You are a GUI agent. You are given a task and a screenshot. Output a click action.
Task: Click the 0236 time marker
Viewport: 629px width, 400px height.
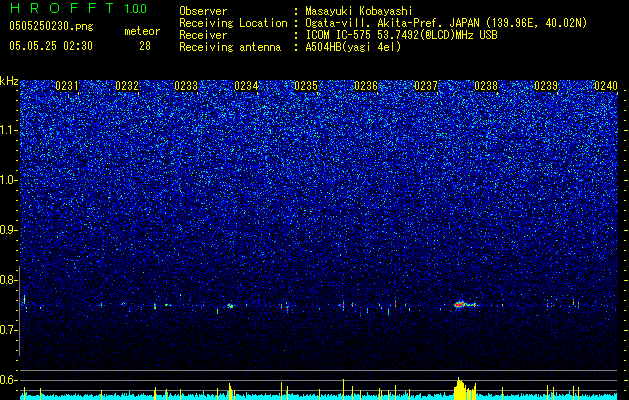[366, 86]
